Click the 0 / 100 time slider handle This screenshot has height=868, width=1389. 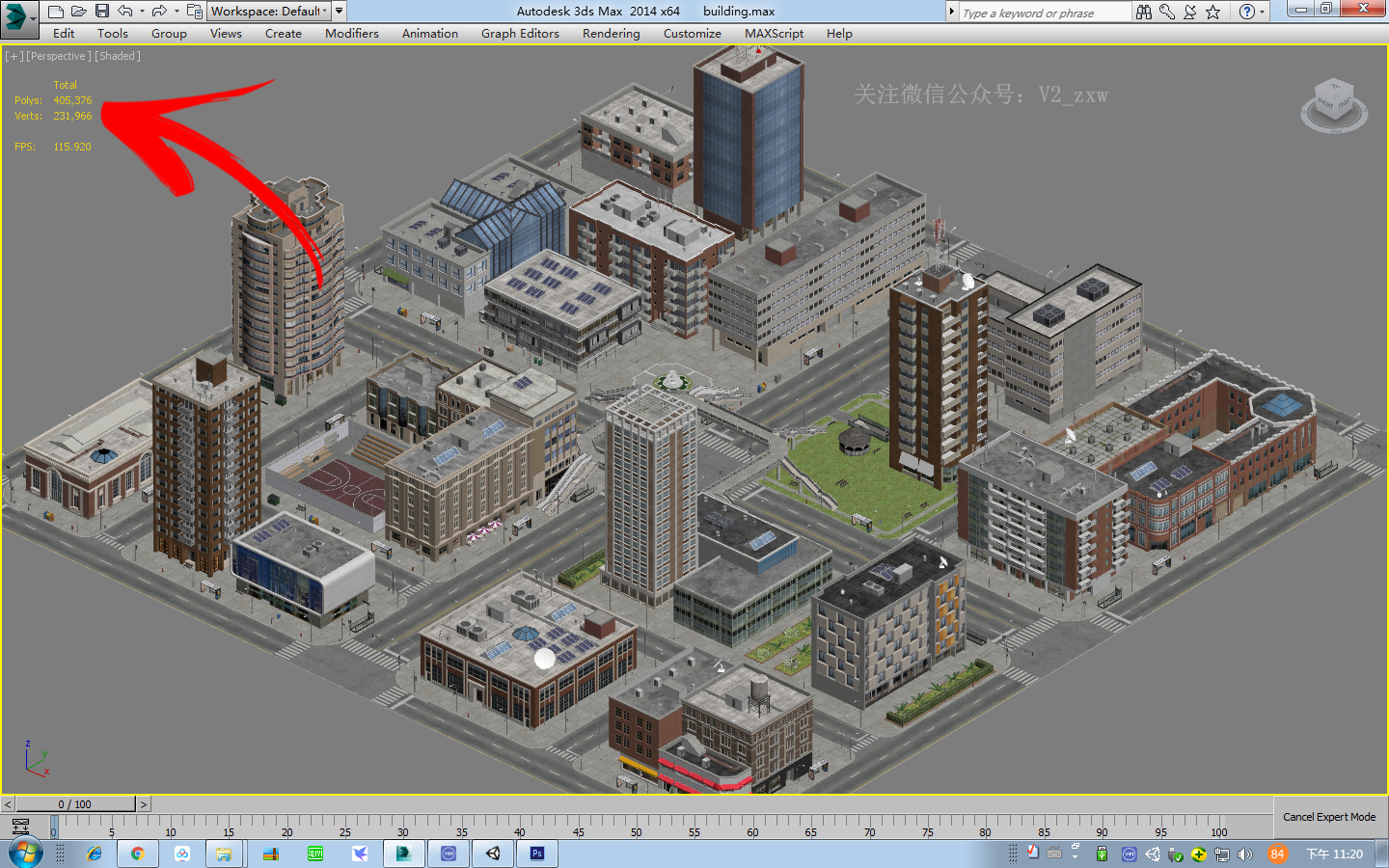(x=75, y=803)
